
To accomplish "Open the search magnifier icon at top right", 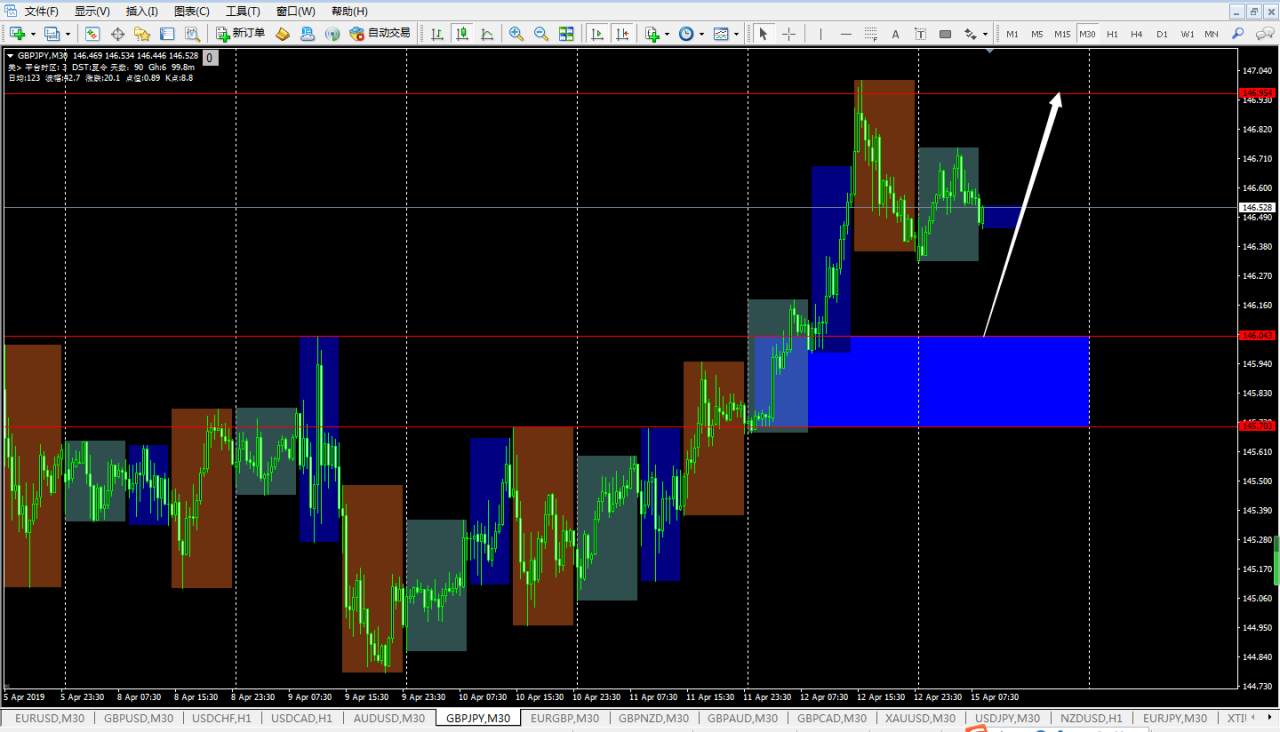I will click(1238, 34).
